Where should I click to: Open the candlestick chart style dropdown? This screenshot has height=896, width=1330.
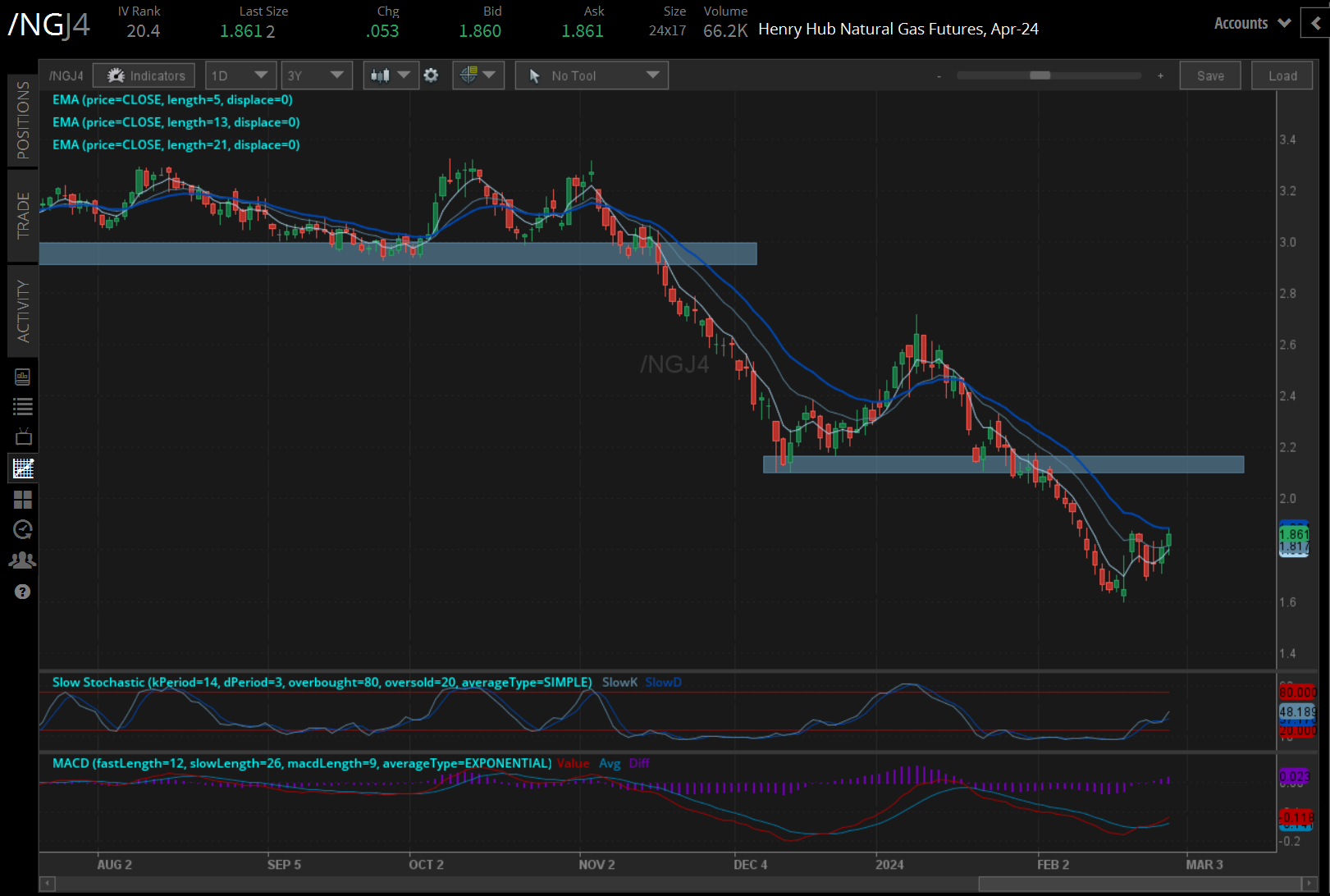tap(390, 75)
